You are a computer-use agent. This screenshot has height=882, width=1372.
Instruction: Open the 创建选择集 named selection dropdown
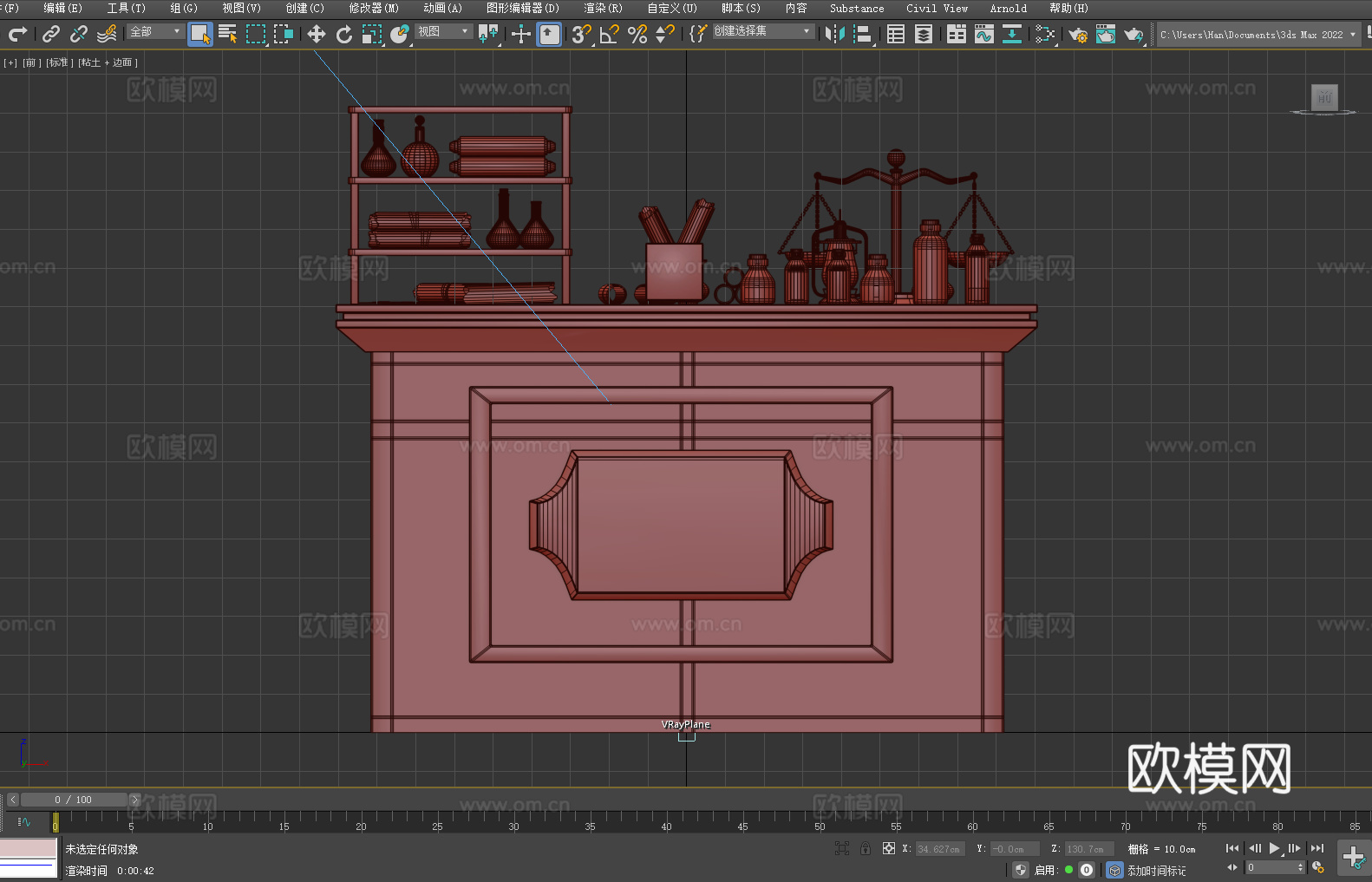coord(763,31)
